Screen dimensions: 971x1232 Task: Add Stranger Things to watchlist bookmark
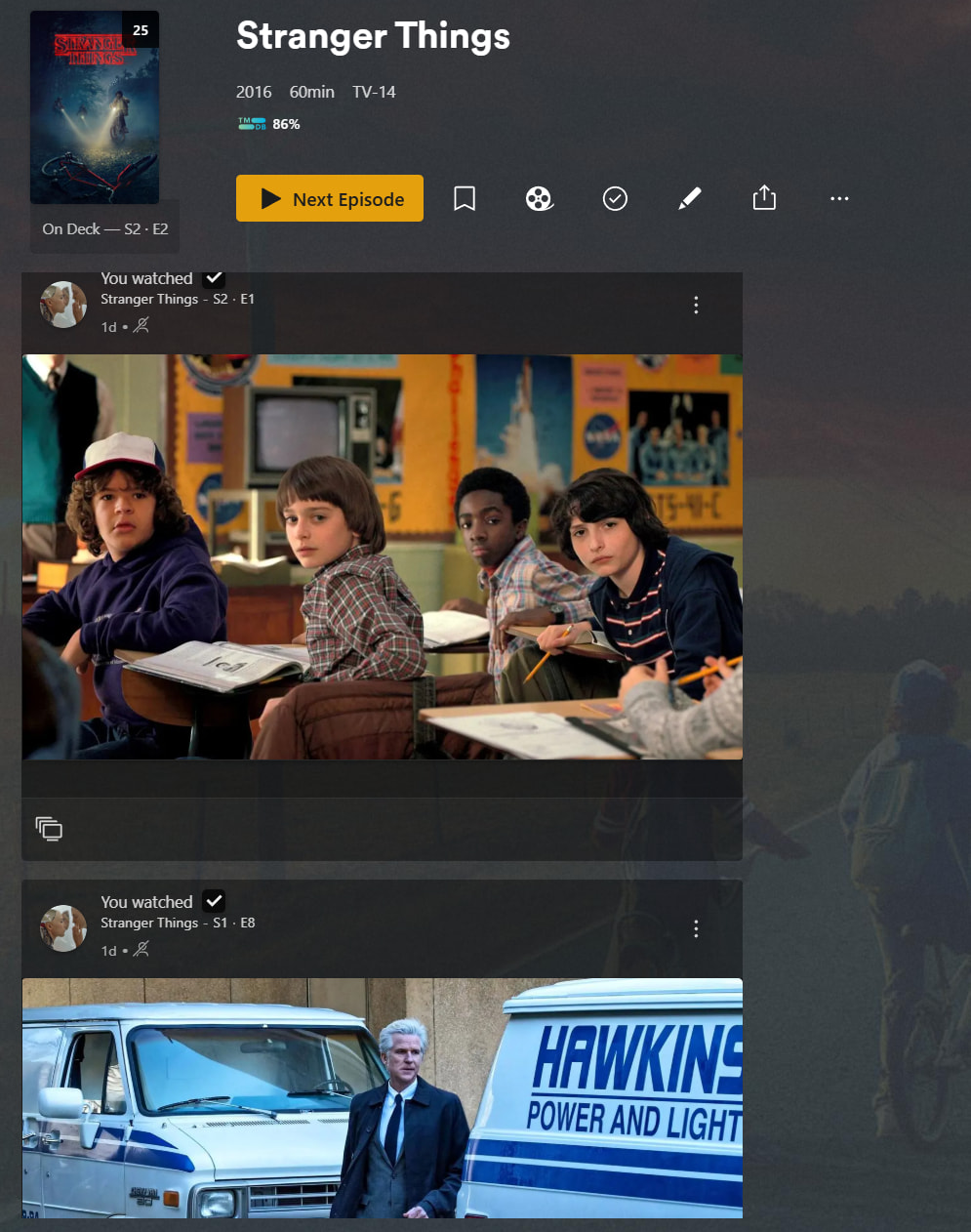[x=465, y=199]
